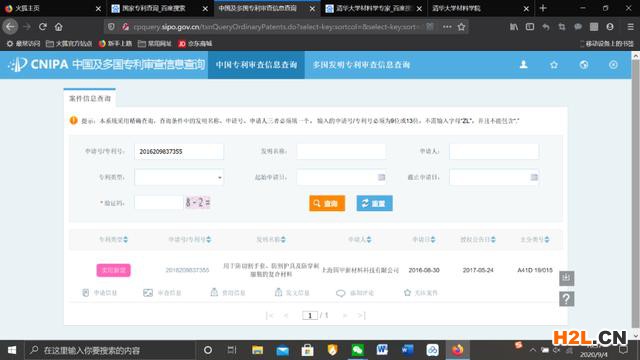
Task: Click the orange search query button
Action: click(327, 203)
